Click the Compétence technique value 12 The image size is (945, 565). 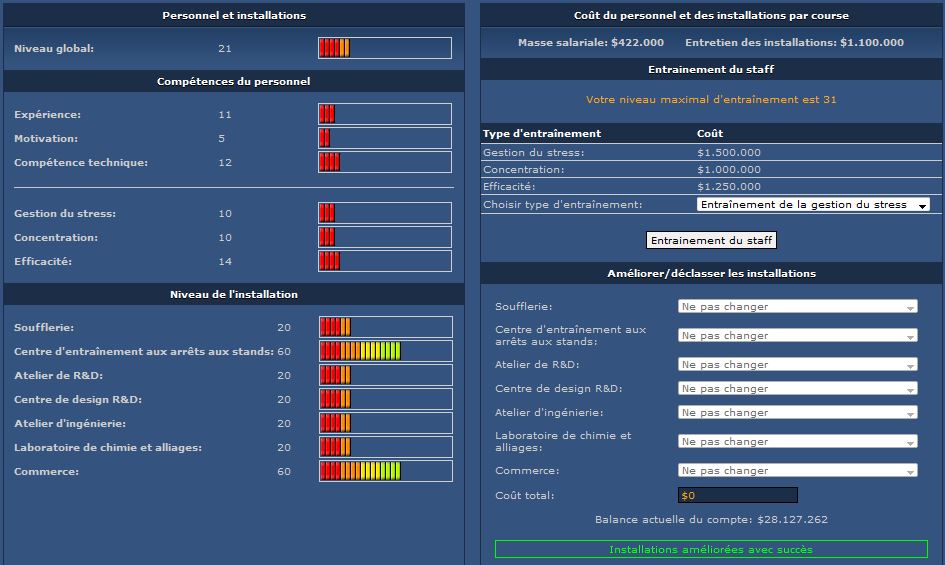[x=225, y=163]
